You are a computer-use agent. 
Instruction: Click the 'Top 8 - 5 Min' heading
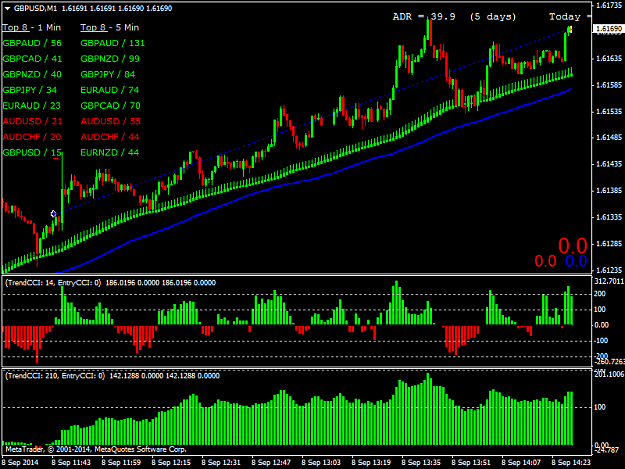pyautogui.click(x=110, y=27)
